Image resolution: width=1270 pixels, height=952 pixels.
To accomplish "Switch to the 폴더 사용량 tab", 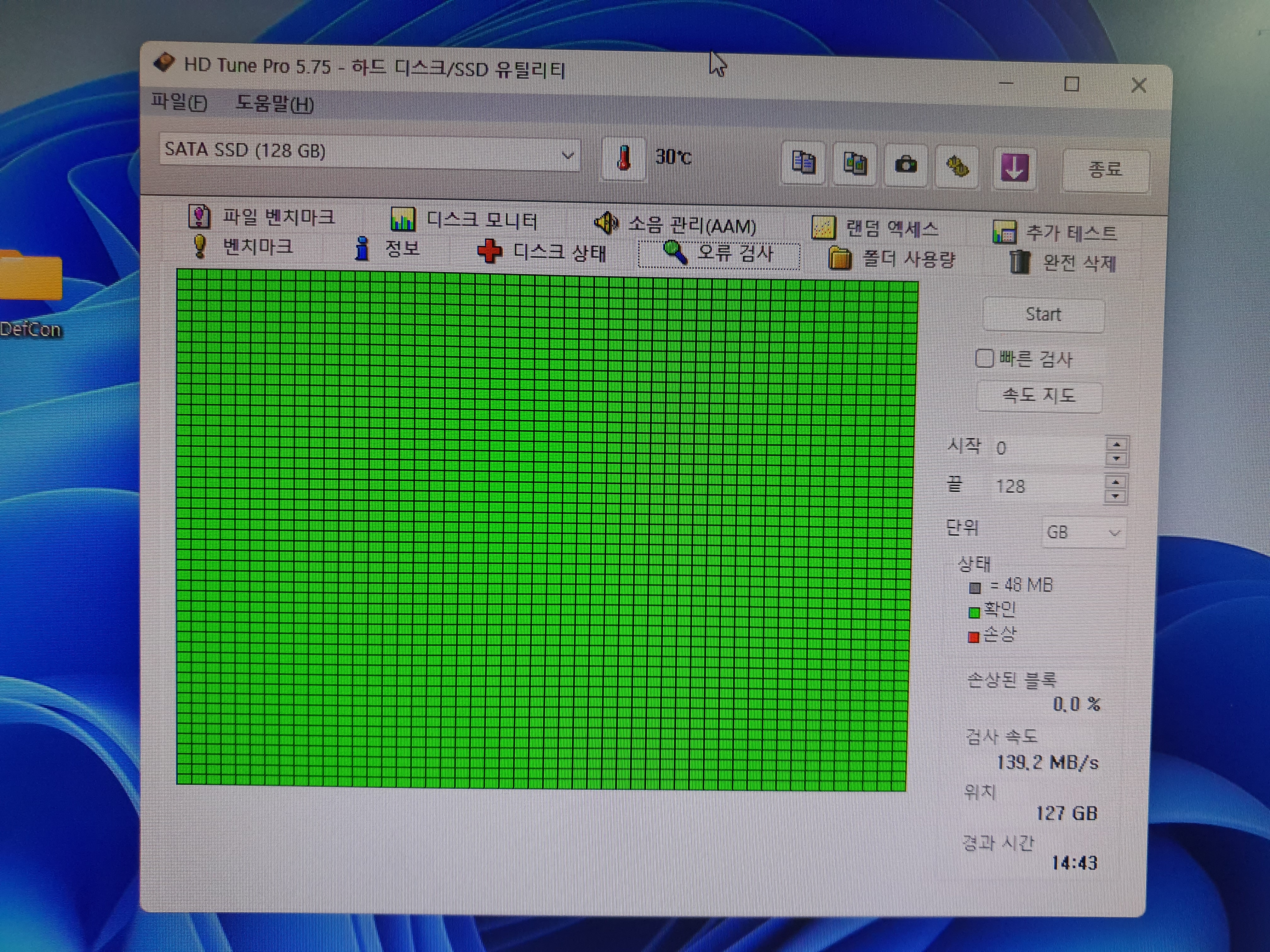I will coord(892,258).
